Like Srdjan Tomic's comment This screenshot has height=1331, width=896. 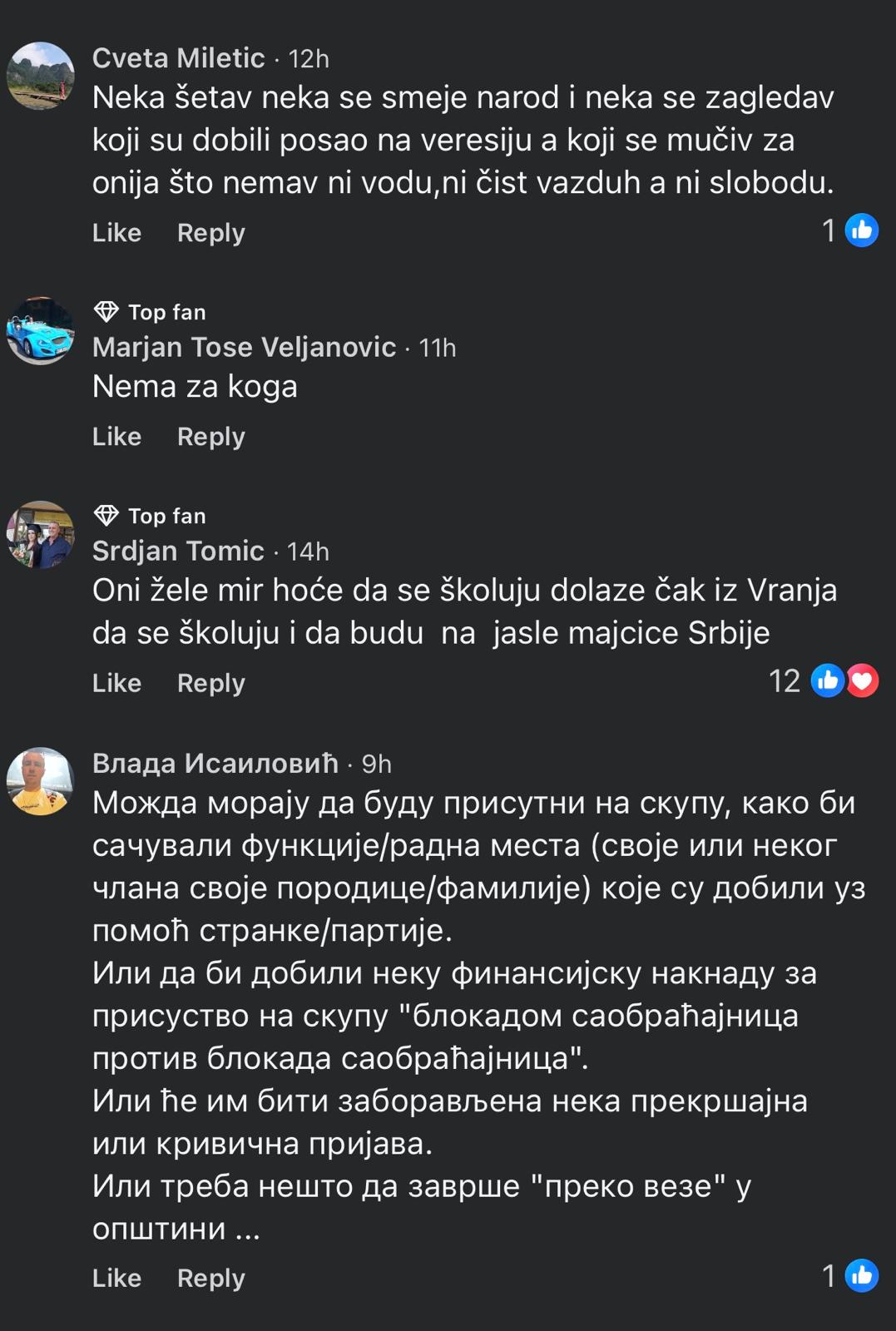116,683
